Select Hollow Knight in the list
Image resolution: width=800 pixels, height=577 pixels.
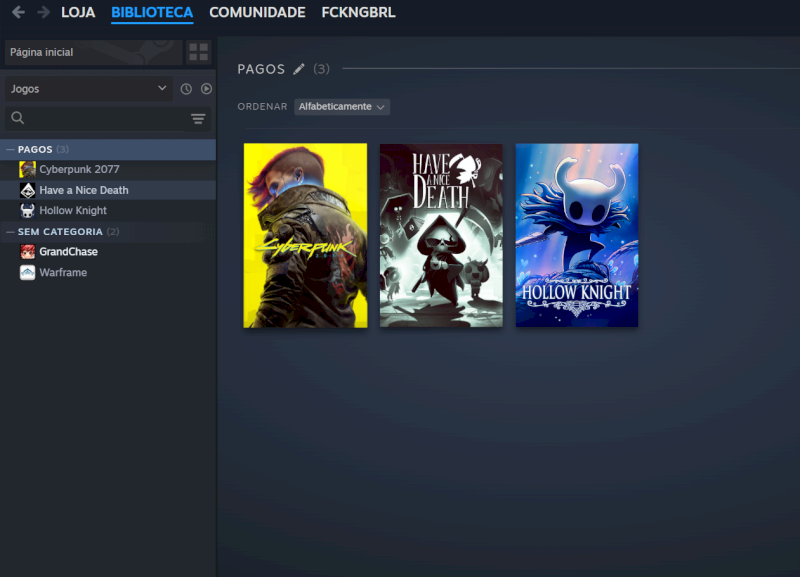coord(108,210)
